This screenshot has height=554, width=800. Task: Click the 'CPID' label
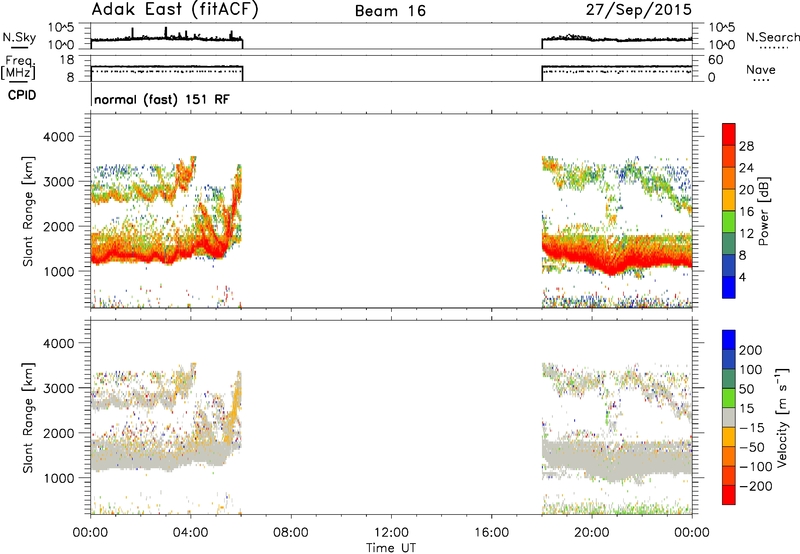point(22,95)
